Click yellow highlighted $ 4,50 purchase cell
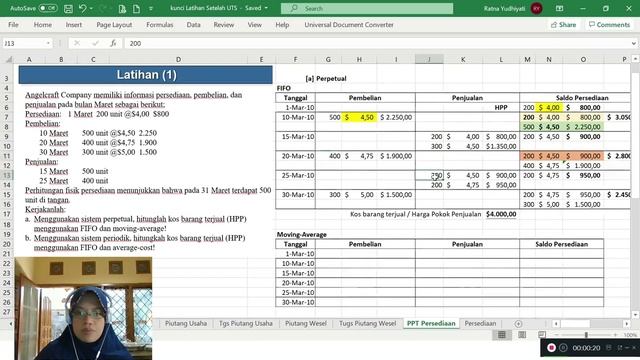 [359, 117]
